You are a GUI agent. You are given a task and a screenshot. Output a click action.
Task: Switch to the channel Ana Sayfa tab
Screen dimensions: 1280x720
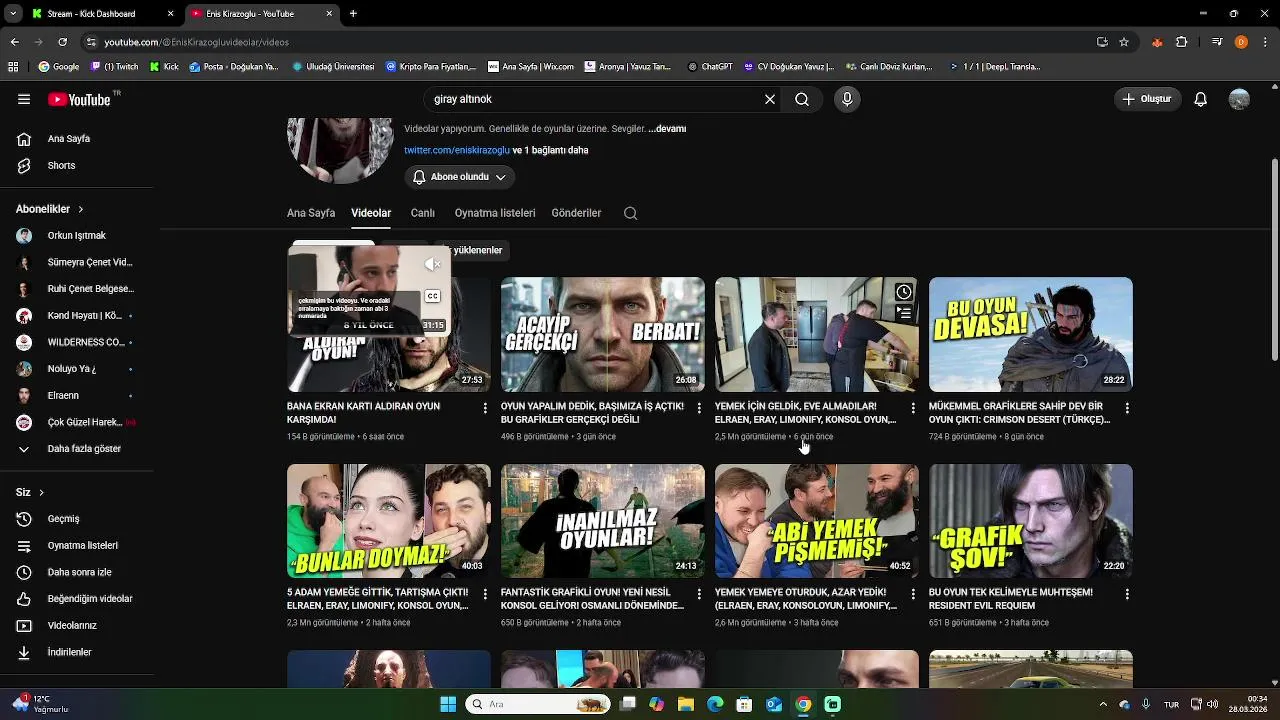tap(311, 213)
